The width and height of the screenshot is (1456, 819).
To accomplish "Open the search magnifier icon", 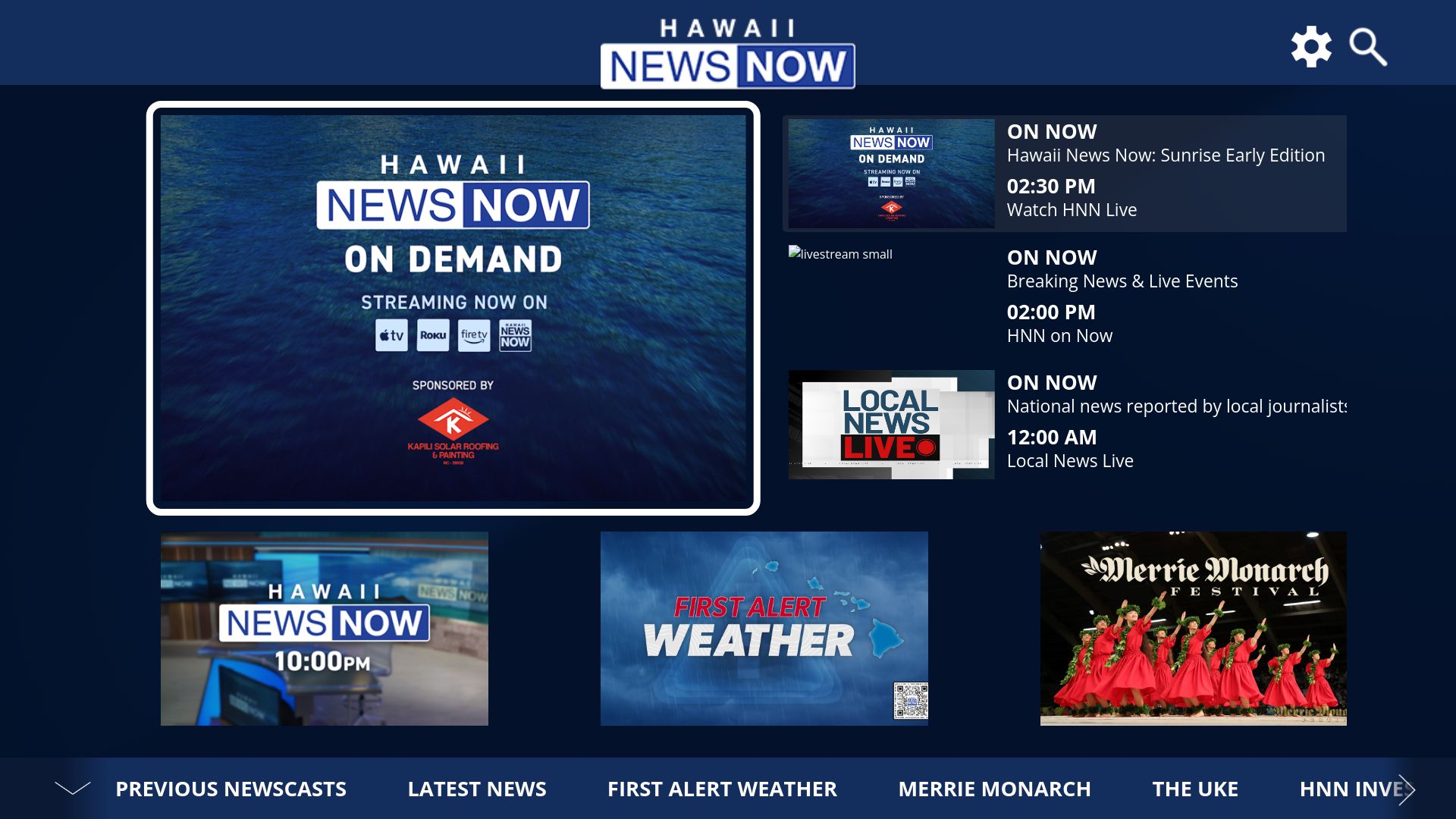I will click(1367, 47).
